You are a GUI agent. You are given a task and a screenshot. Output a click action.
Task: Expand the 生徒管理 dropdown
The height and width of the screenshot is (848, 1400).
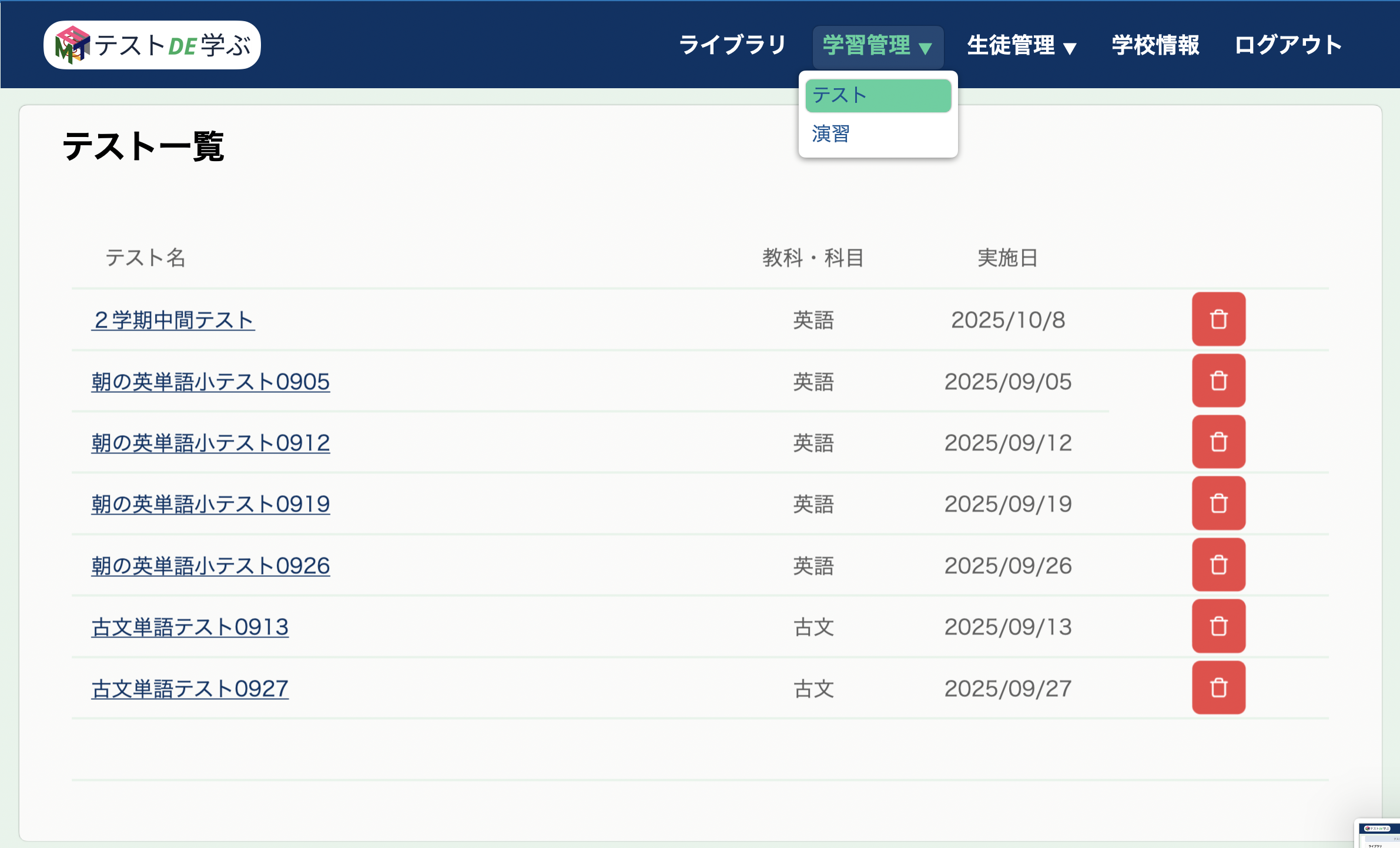coord(1021,46)
